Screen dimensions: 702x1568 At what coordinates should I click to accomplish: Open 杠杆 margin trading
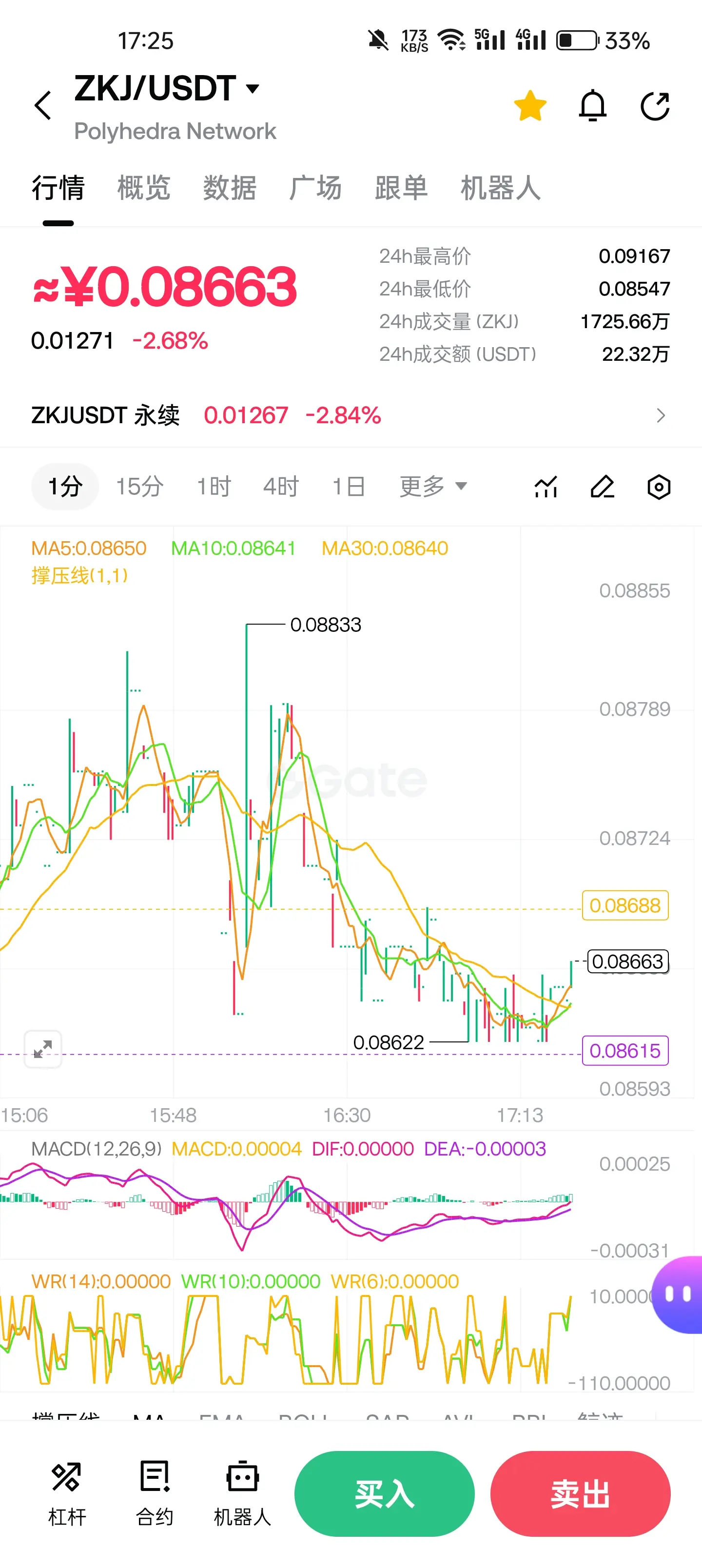67,1494
